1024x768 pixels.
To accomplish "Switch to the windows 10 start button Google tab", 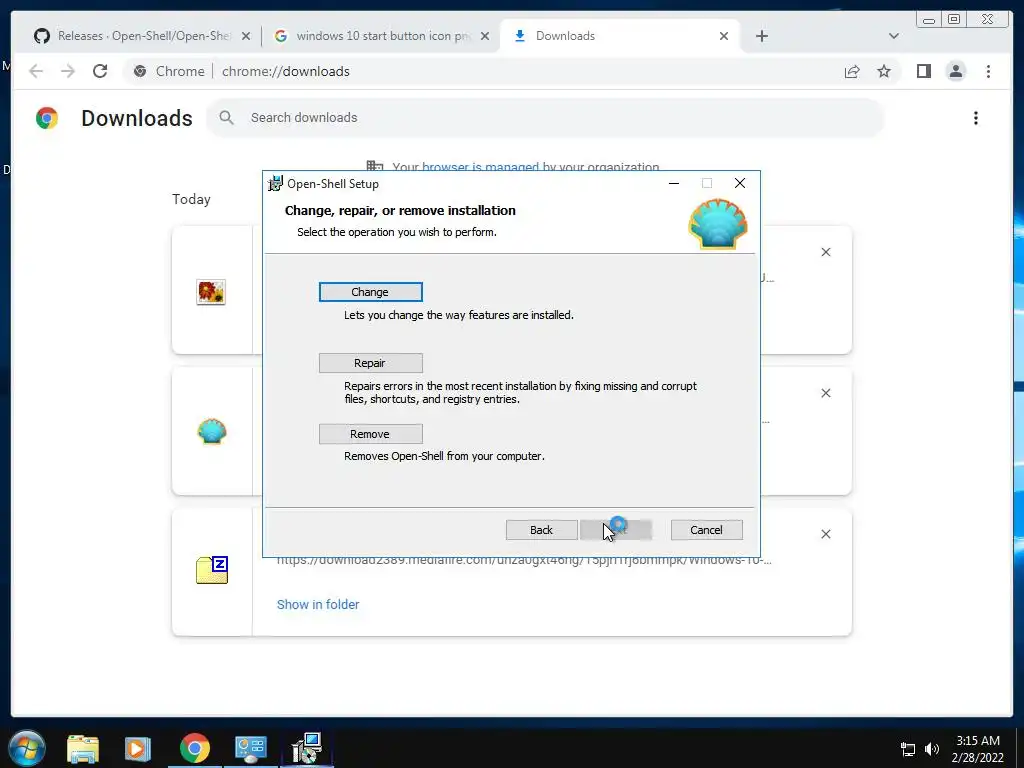I will click(x=382, y=36).
